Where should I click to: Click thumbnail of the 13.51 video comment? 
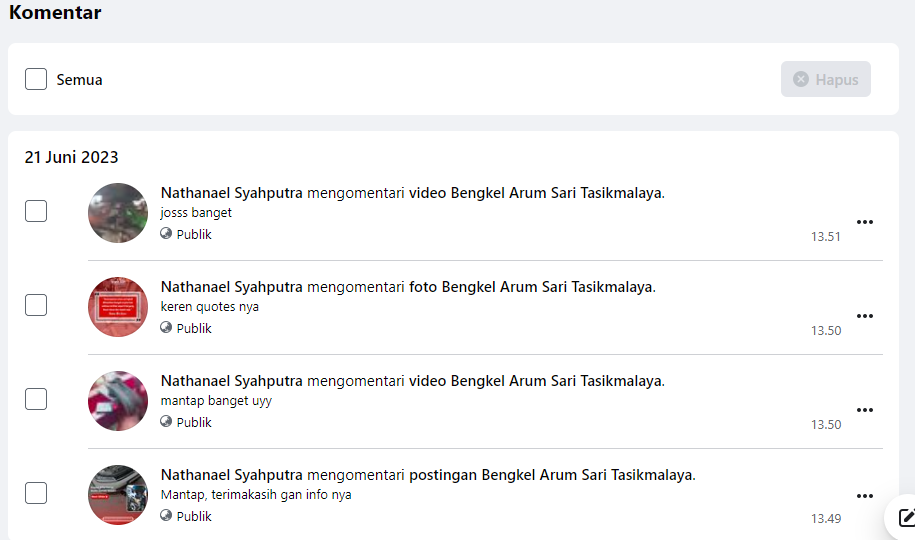tap(118, 213)
